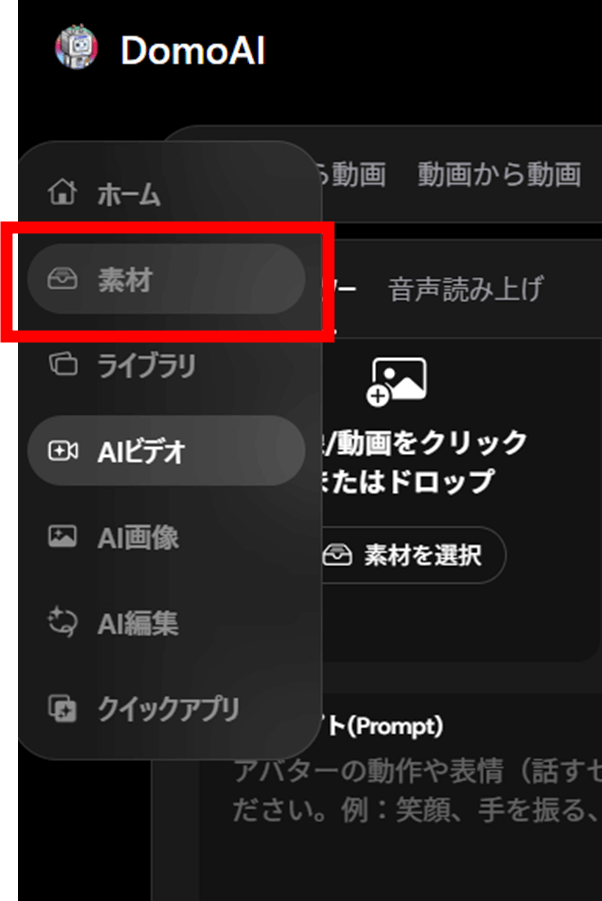Switch to the 動画から動画 tab
The width and height of the screenshot is (602, 901).
coord(499,174)
